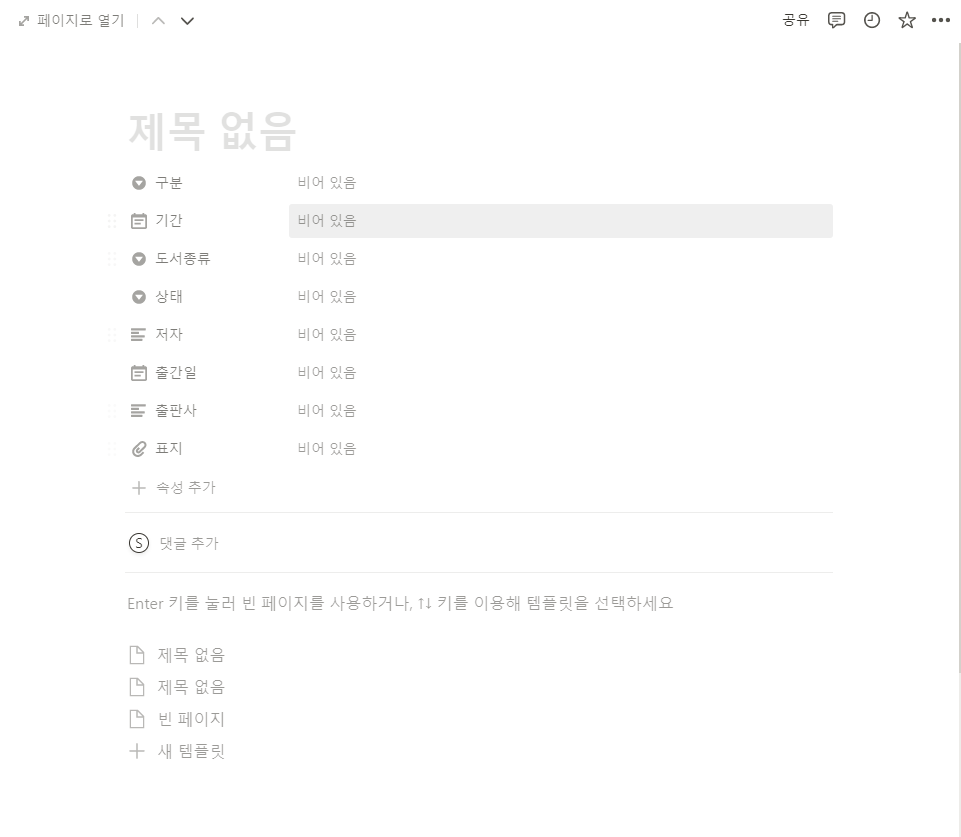The image size is (961, 837).
Task: Click the 출간일 calendar property icon
Action: pos(139,373)
